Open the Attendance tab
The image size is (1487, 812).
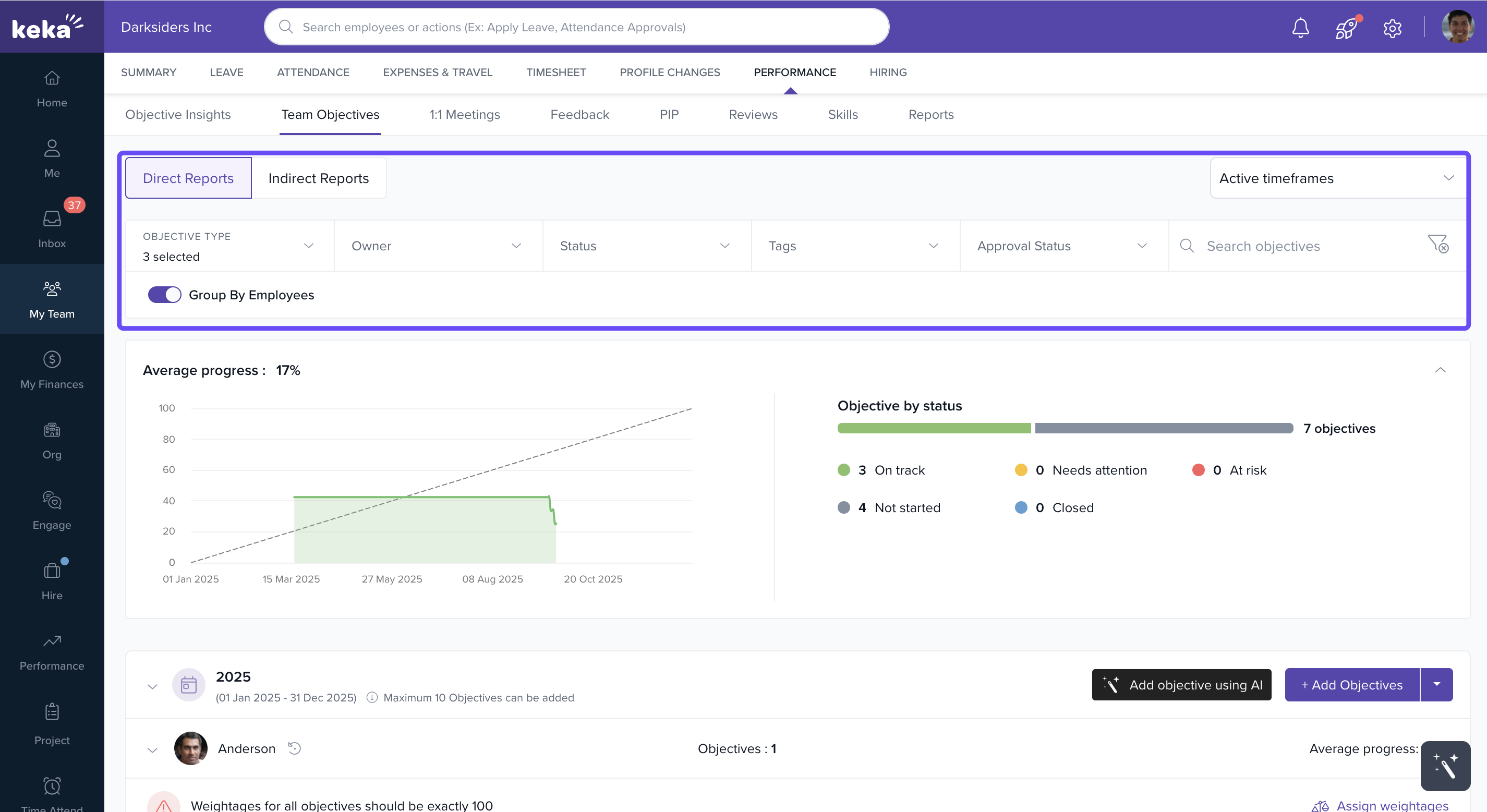coord(313,72)
